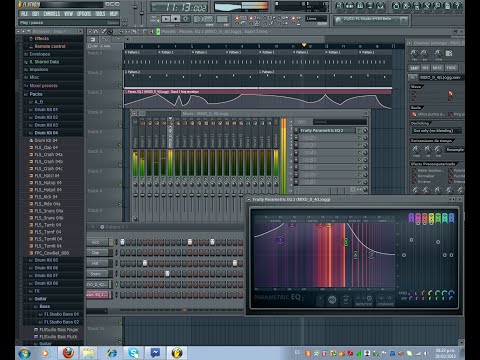This screenshot has height=360, width=480.
Task: Switch to the MISC tab in channel settings
Action: (437, 68)
